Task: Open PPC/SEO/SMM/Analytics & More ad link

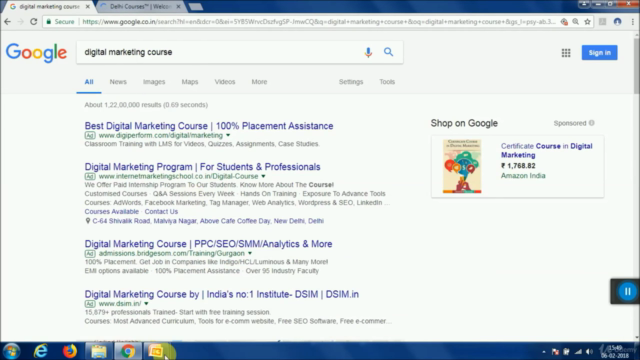Action: (208, 244)
